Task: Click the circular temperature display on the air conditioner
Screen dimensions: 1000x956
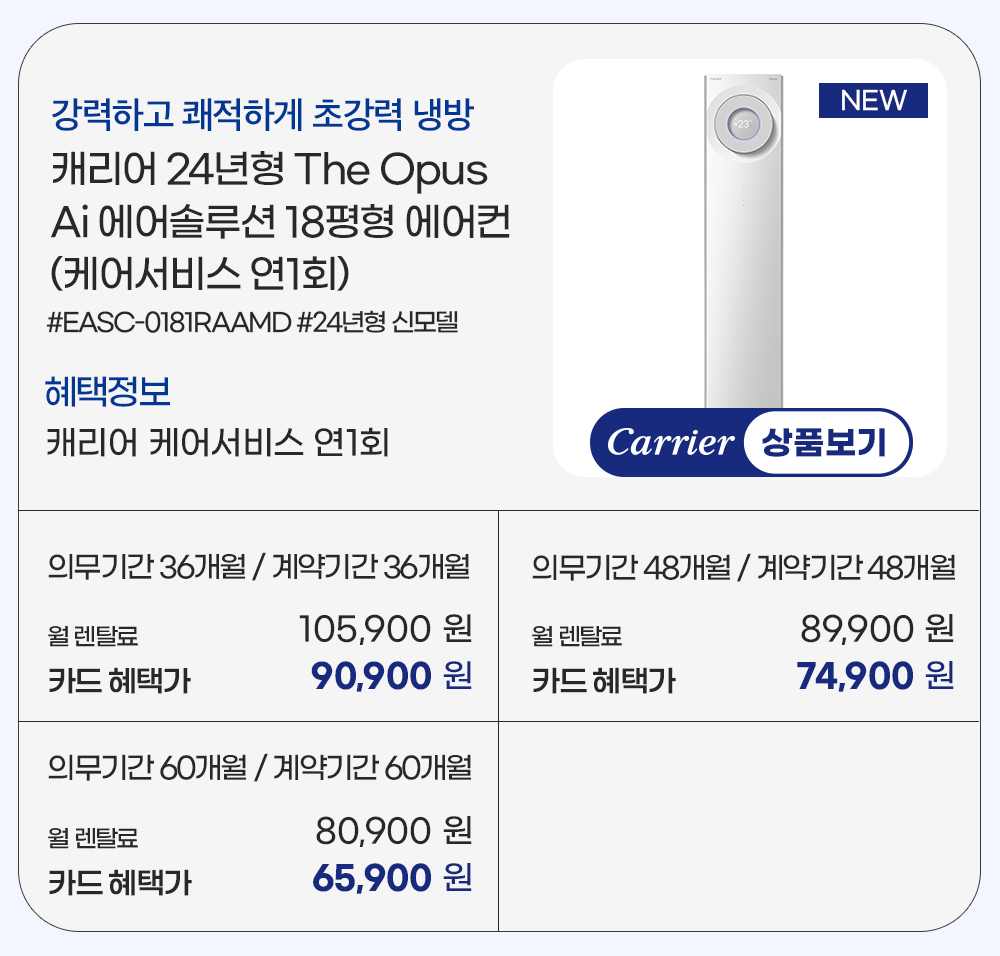Action: point(743,124)
